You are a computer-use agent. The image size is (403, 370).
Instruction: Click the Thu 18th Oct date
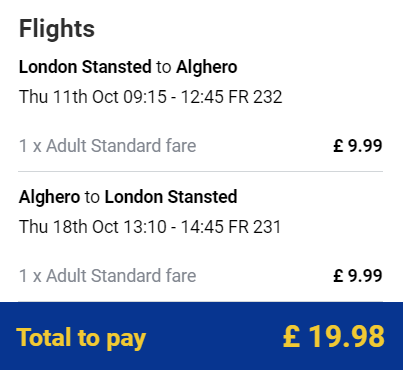coord(69,227)
